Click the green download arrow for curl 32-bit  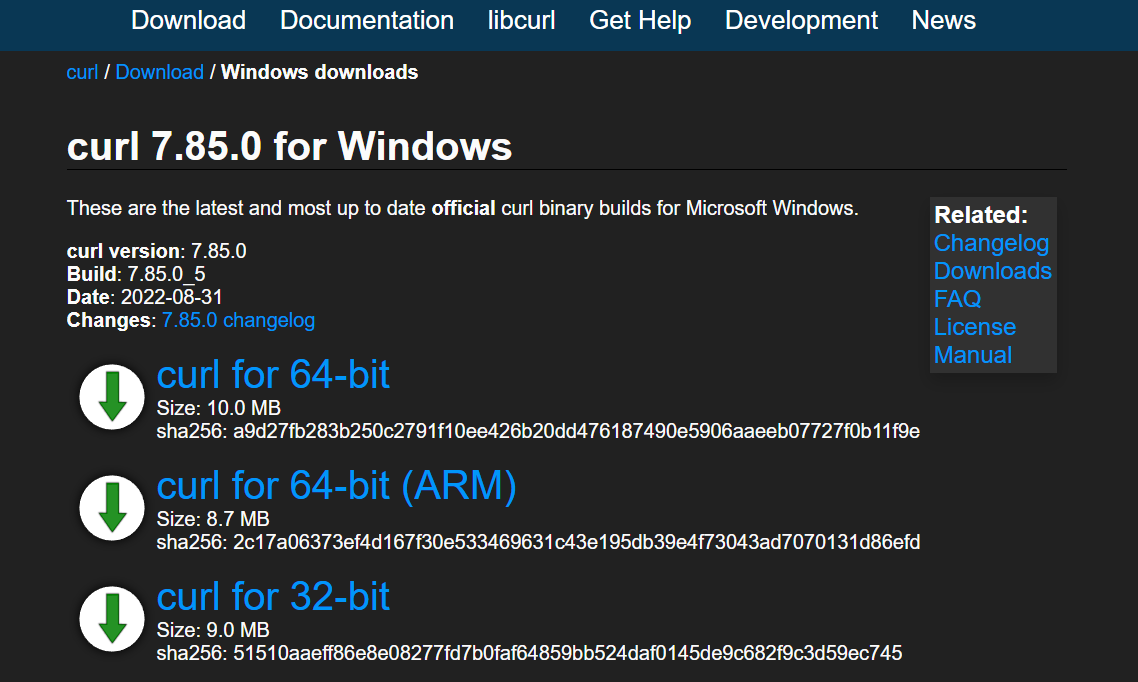112,619
